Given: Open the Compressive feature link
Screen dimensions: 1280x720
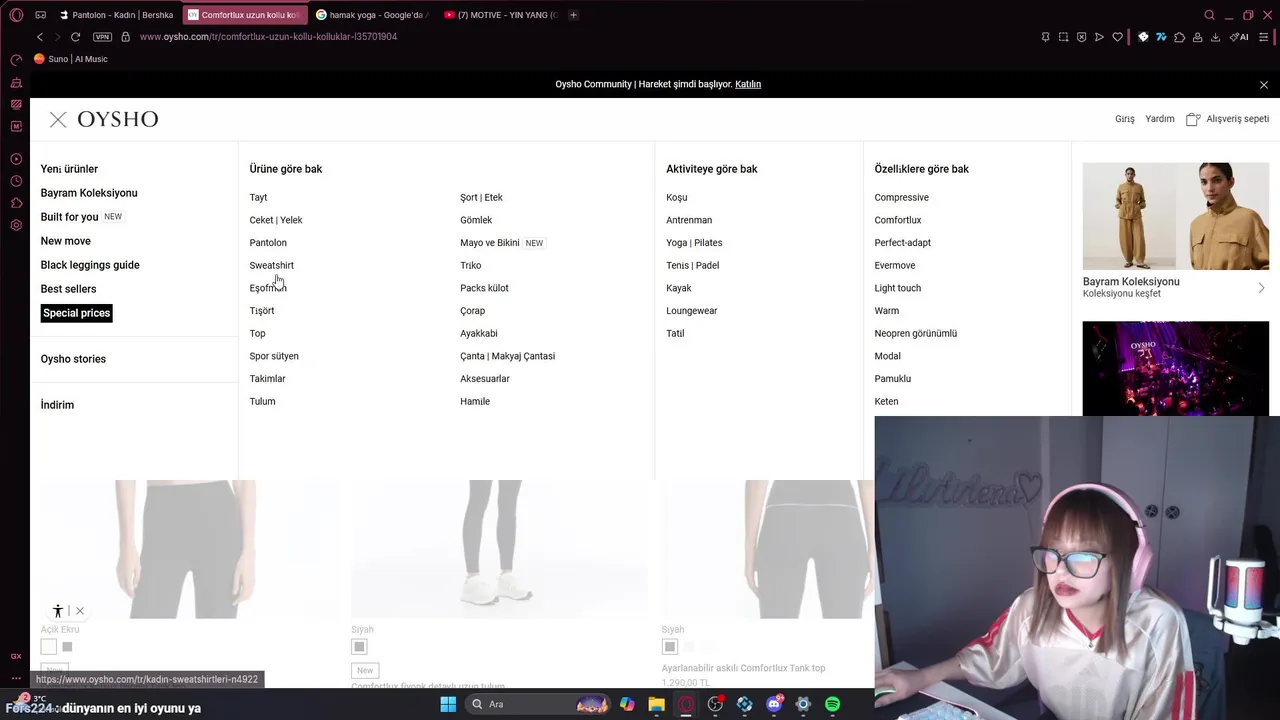Looking at the screenshot, I should tap(901, 198).
